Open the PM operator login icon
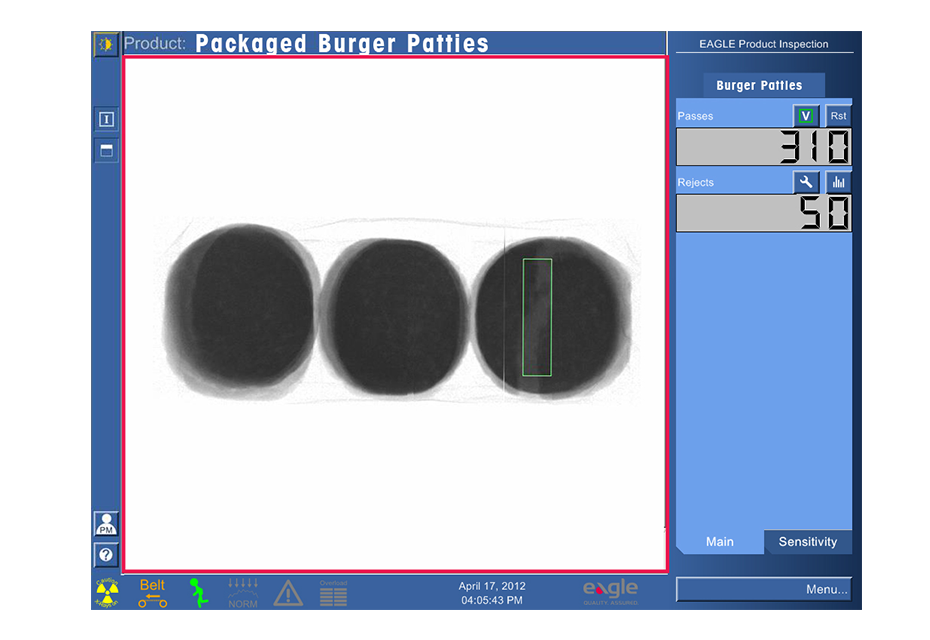This screenshot has width=930, height=640. [105, 523]
